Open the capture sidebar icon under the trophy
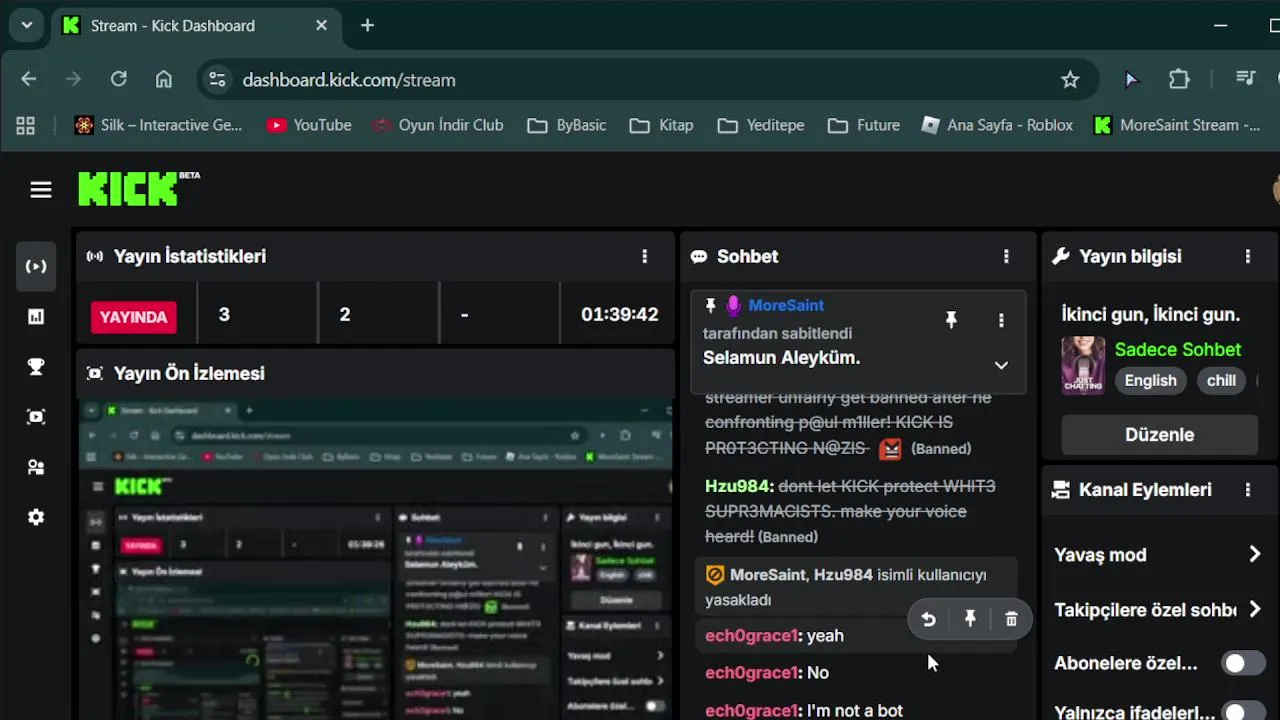Image resolution: width=1280 pixels, height=720 pixels. click(x=36, y=417)
